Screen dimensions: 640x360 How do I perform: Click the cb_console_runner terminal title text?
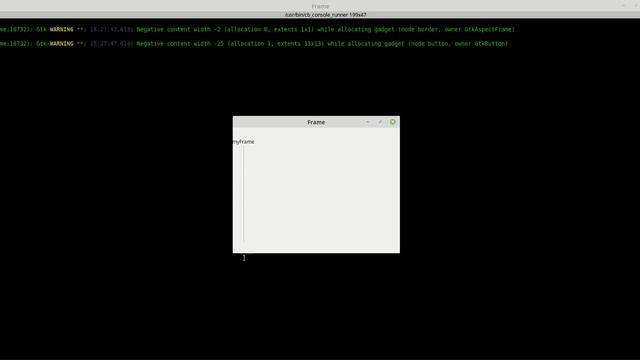pyautogui.click(x=325, y=15)
